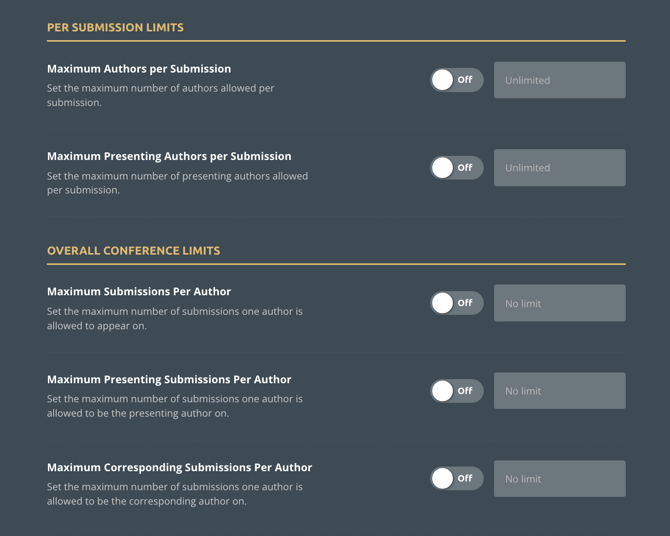The width and height of the screenshot is (670, 536).
Task: Click description about submissions one author appears on
Action: (174, 318)
